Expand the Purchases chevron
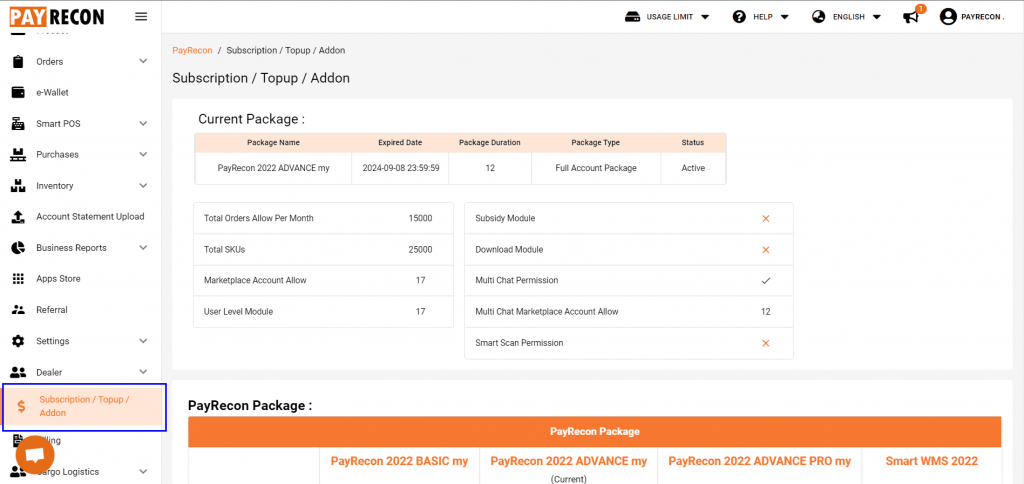Screen dimensions: 1024x484 144,155
